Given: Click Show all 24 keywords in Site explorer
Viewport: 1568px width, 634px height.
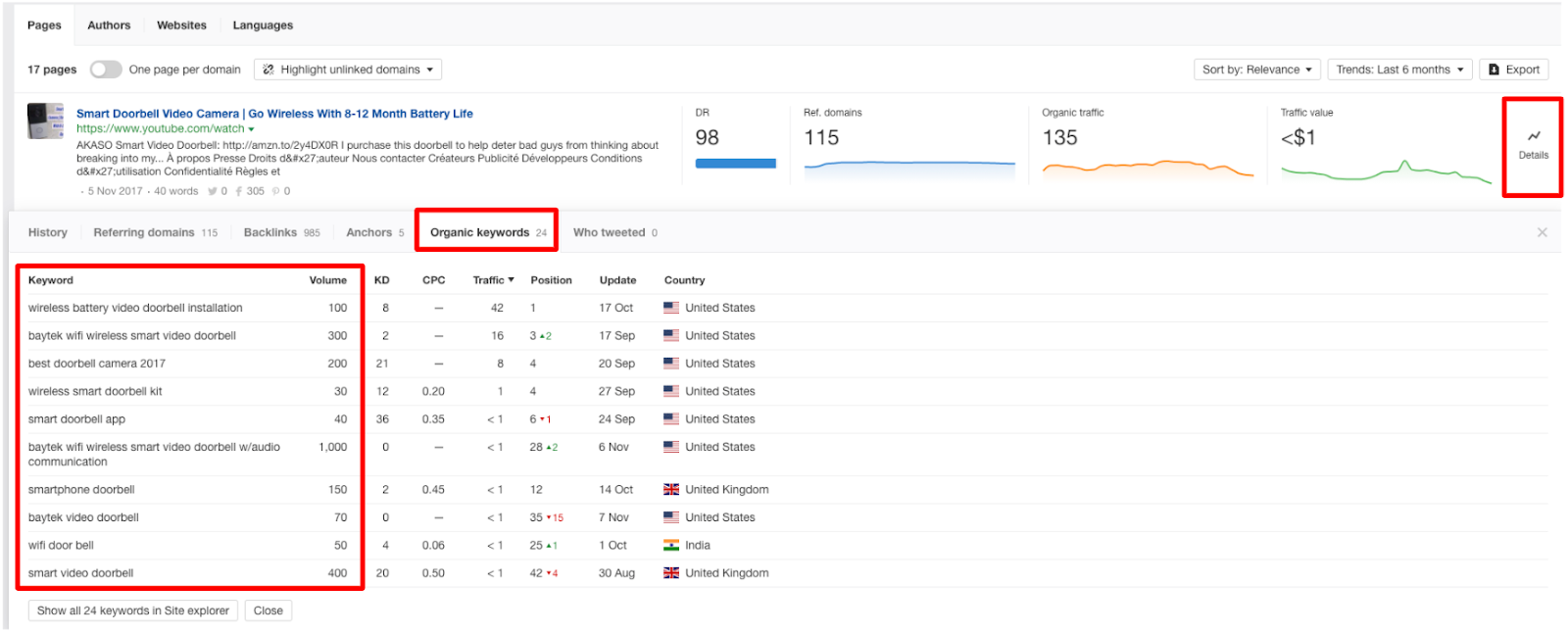Looking at the screenshot, I should pyautogui.click(x=132, y=610).
